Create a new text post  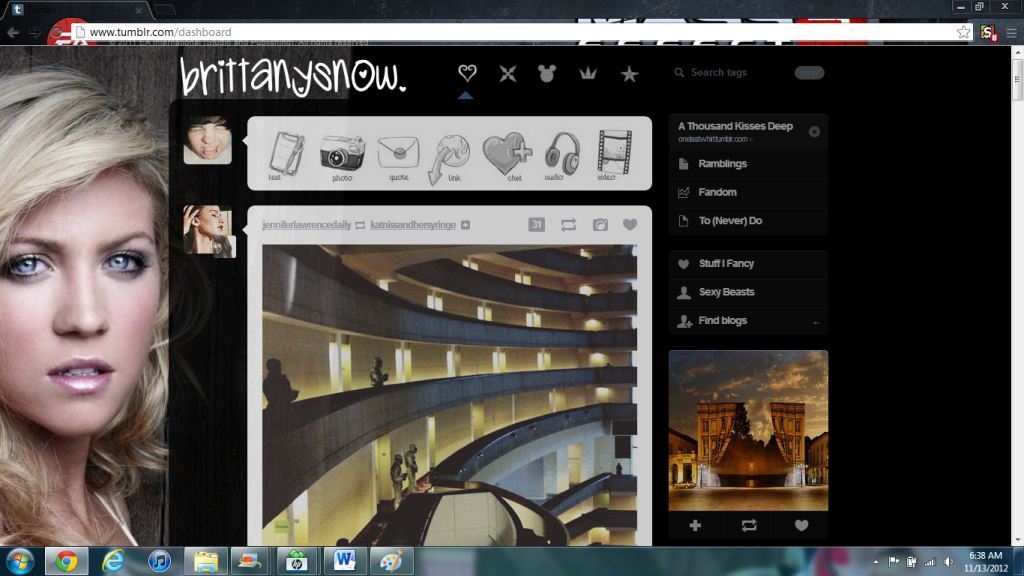click(x=285, y=155)
